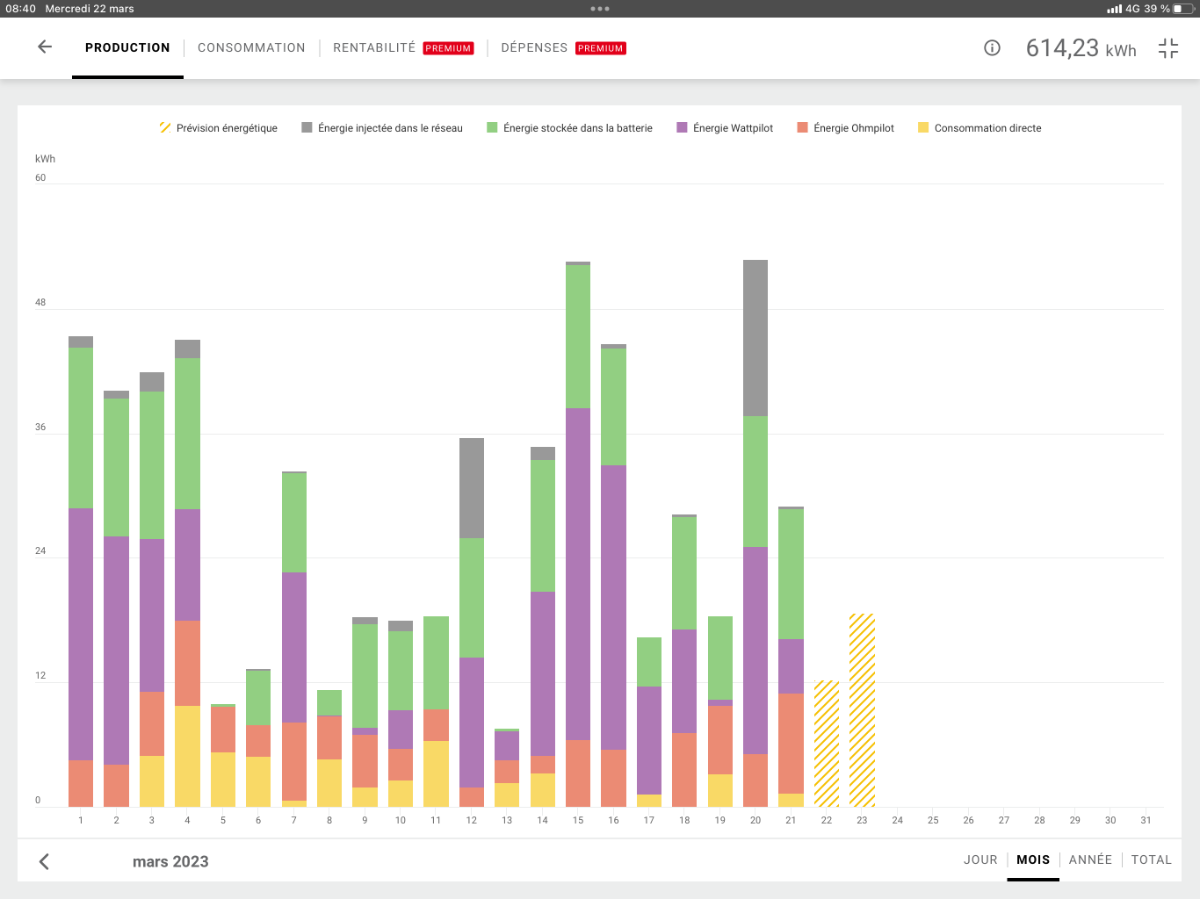
Task: Hide Énergie stockée dans la batterie series
Action: point(569,128)
